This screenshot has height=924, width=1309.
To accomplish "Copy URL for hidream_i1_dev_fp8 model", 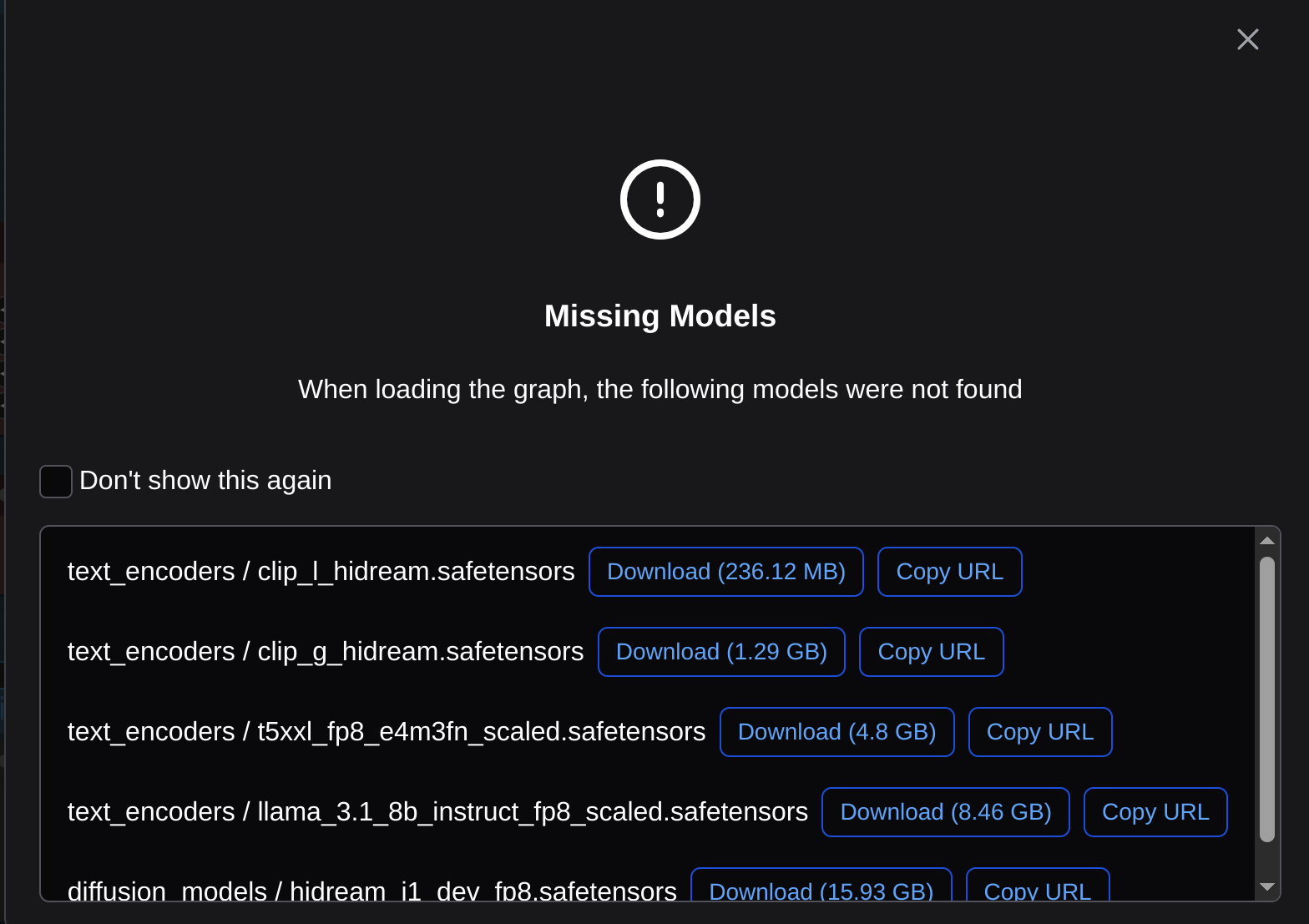I will (x=1037, y=888).
